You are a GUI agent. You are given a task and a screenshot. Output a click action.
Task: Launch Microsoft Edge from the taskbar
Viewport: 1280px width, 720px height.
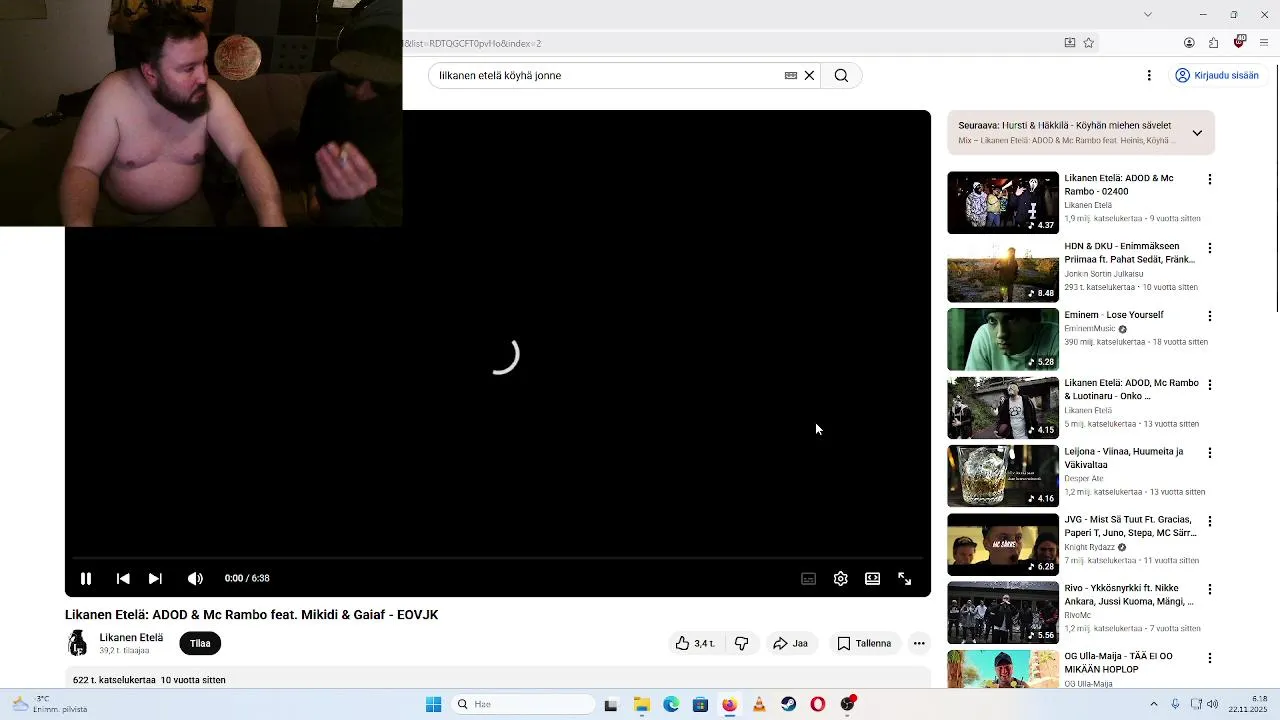(x=671, y=704)
